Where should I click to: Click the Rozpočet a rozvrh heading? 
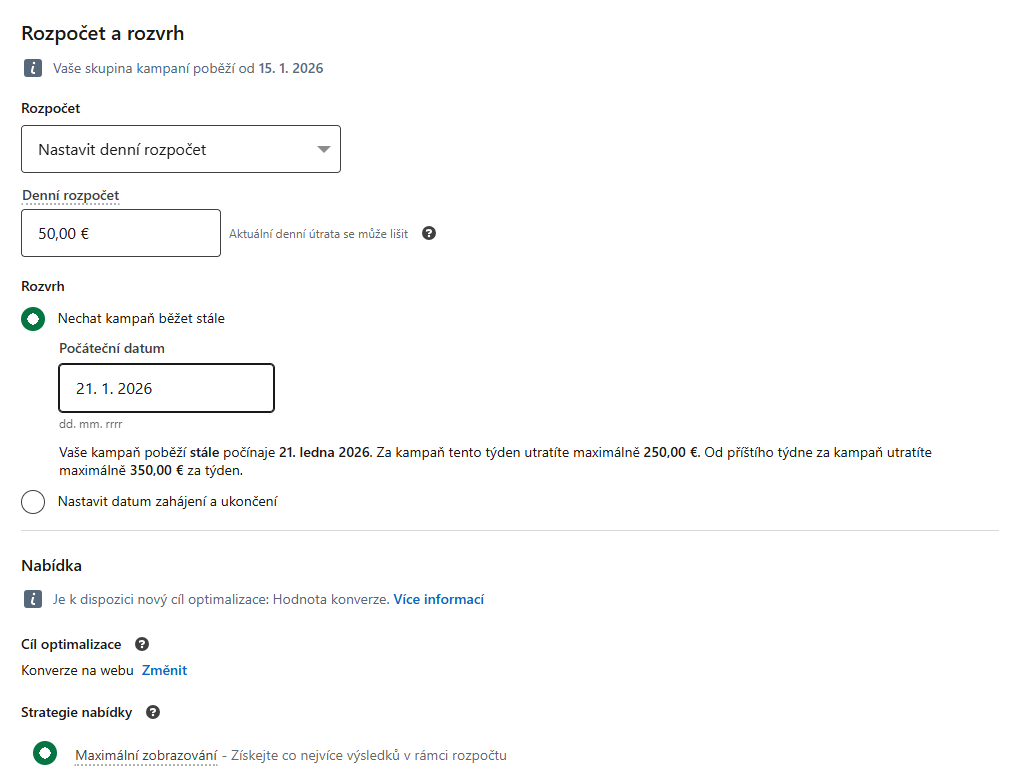[x=102, y=33]
